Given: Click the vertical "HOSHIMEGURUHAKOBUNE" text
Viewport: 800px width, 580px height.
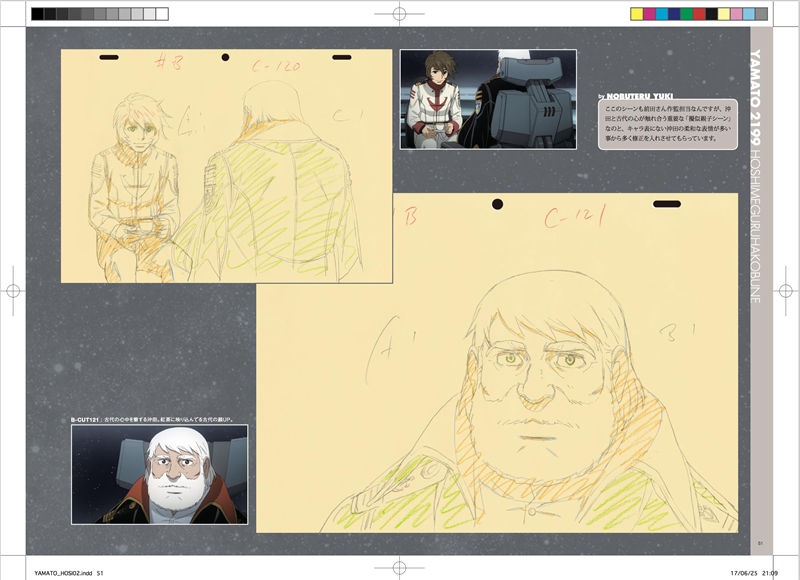Looking at the screenshot, I should coord(756,227).
